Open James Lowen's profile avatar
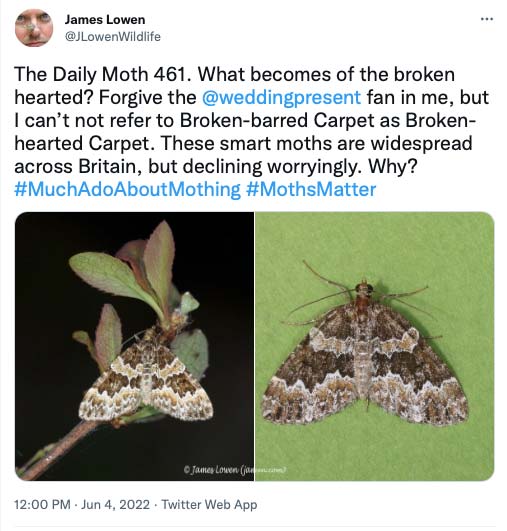The height and width of the screenshot is (531, 507). click(x=34, y=28)
